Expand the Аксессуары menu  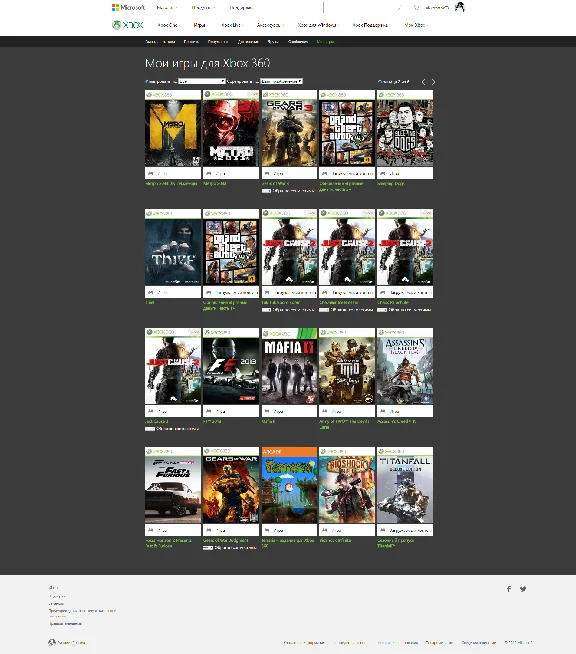coord(270,25)
